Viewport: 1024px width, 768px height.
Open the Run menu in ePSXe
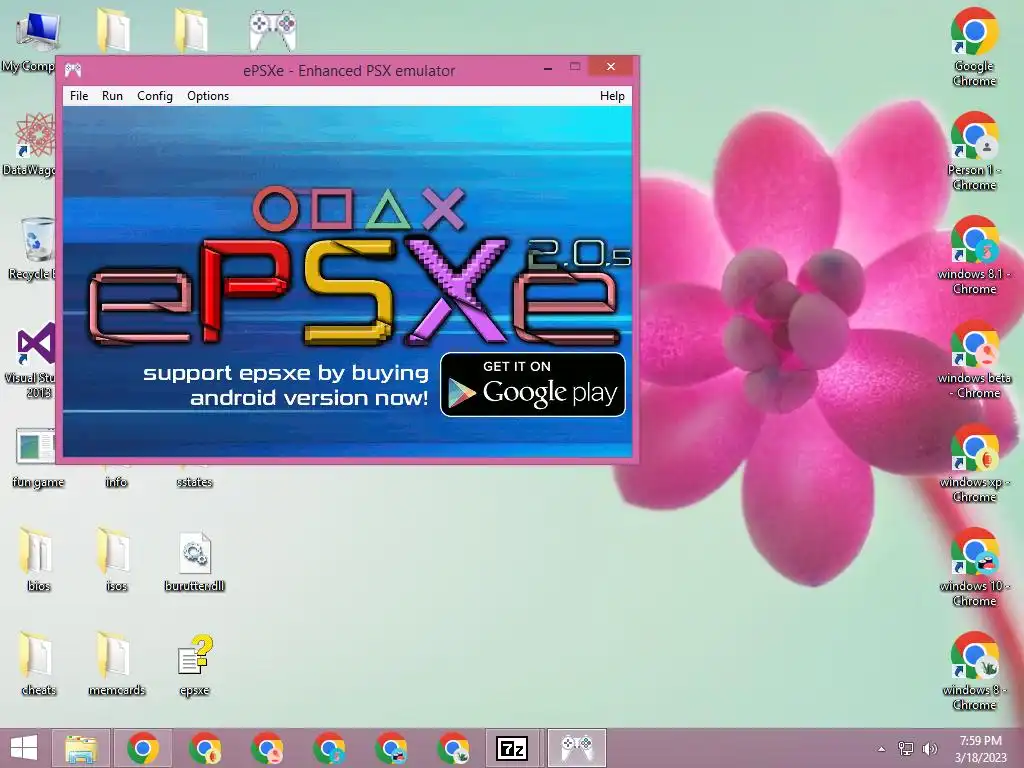[x=112, y=96]
